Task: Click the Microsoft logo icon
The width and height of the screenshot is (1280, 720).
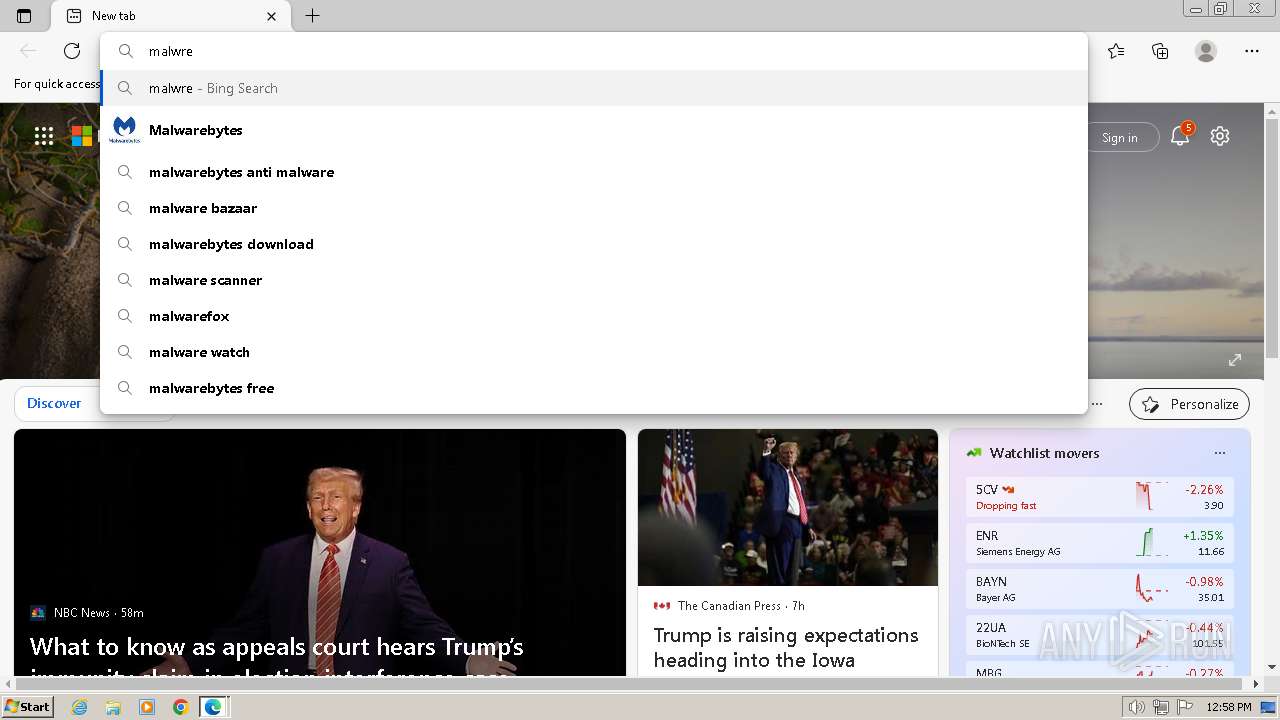Action: [82, 136]
